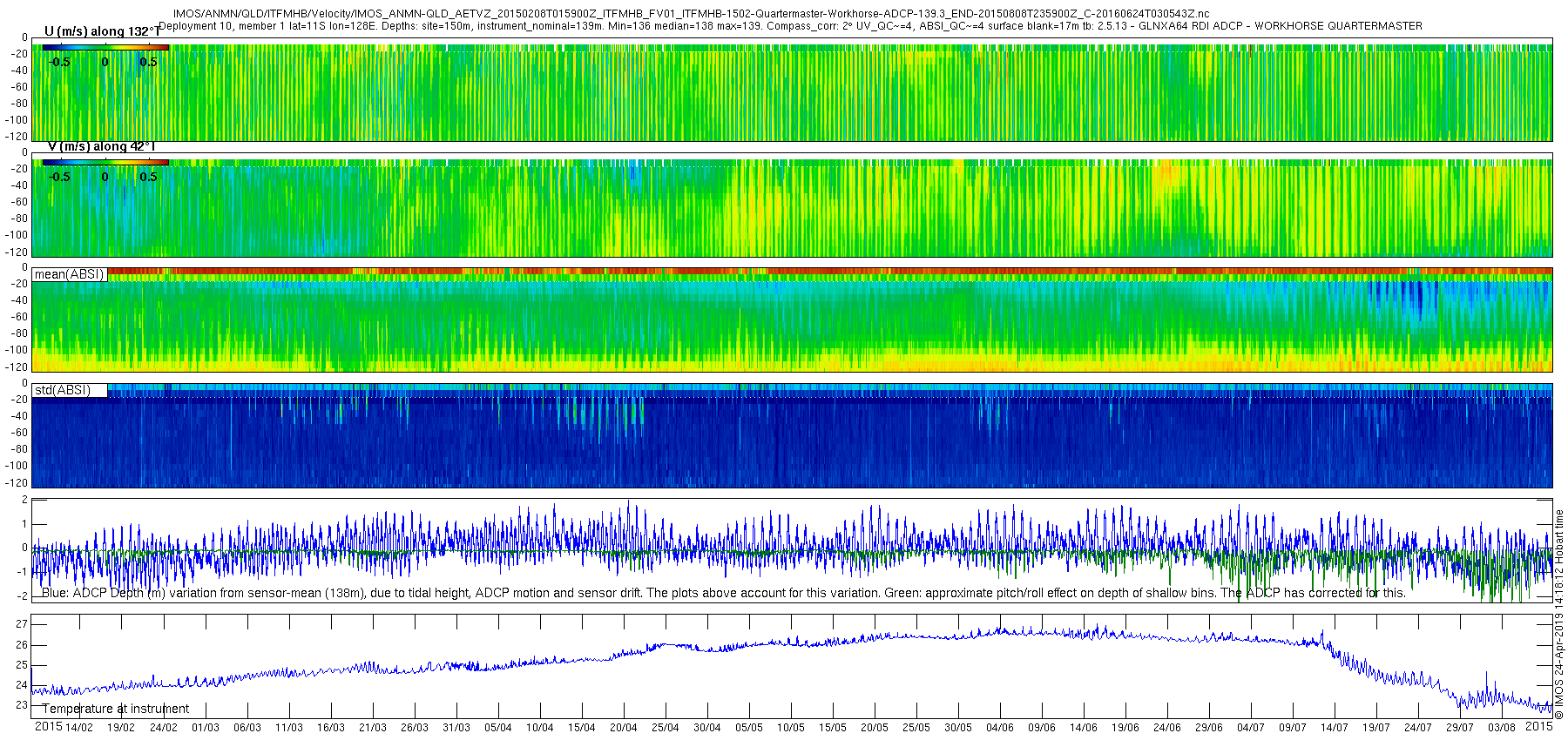Click the '30/04' date tick label

pos(707,728)
